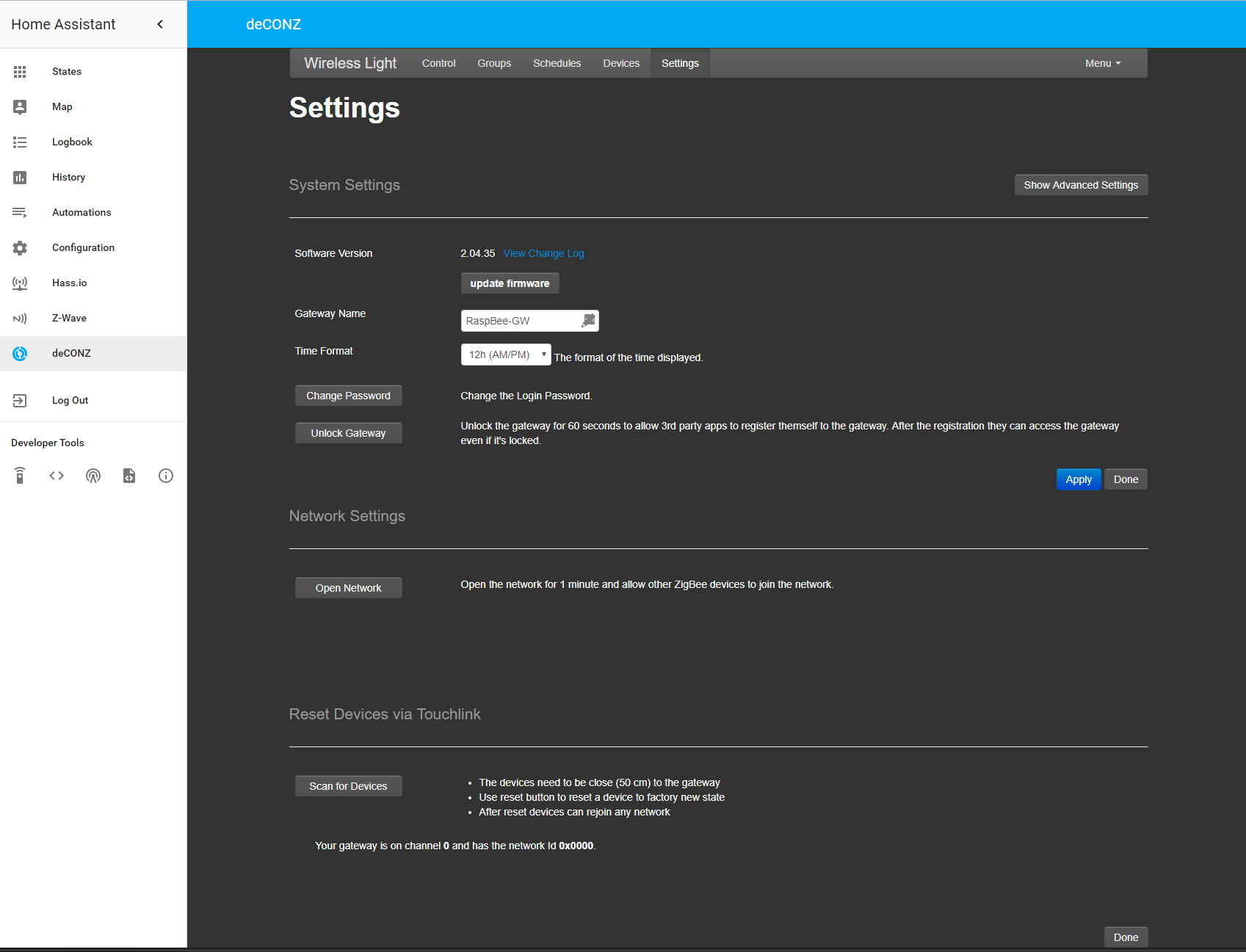1246x952 pixels.
Task: Click the deCONZ blue logo icon
Action: coord(20,353)
